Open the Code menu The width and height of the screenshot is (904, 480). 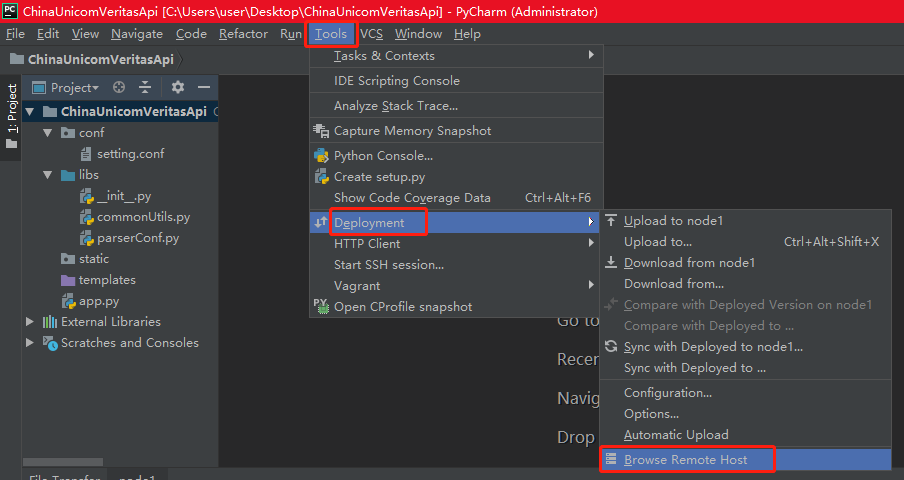point(191,34)
